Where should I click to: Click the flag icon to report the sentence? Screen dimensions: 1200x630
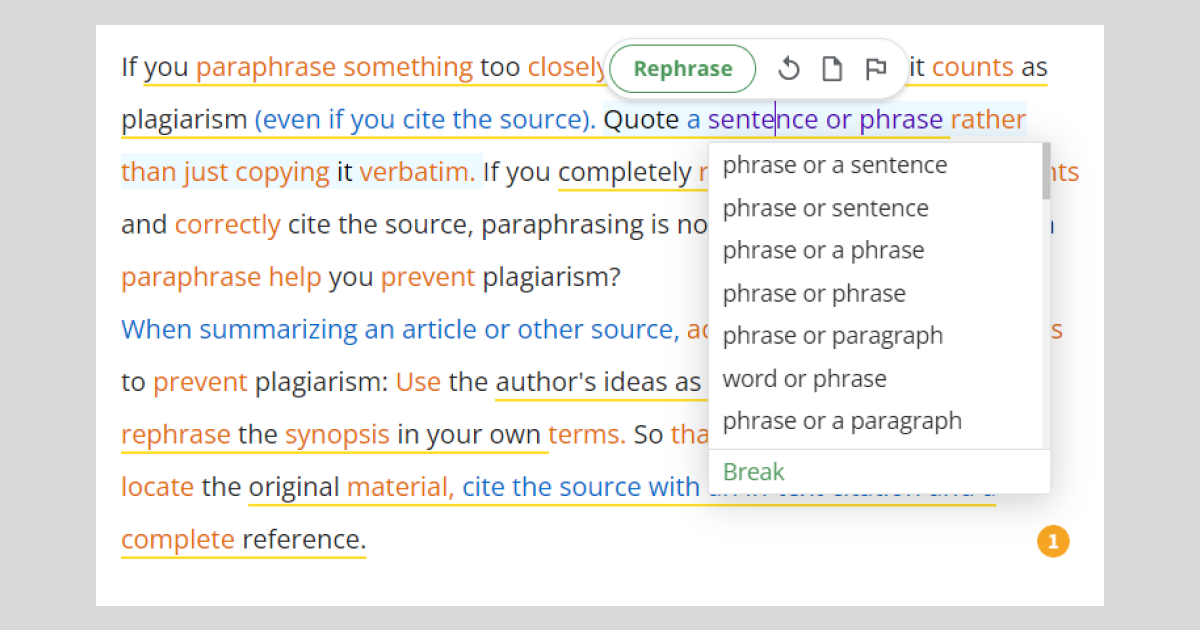coord(875,69)
